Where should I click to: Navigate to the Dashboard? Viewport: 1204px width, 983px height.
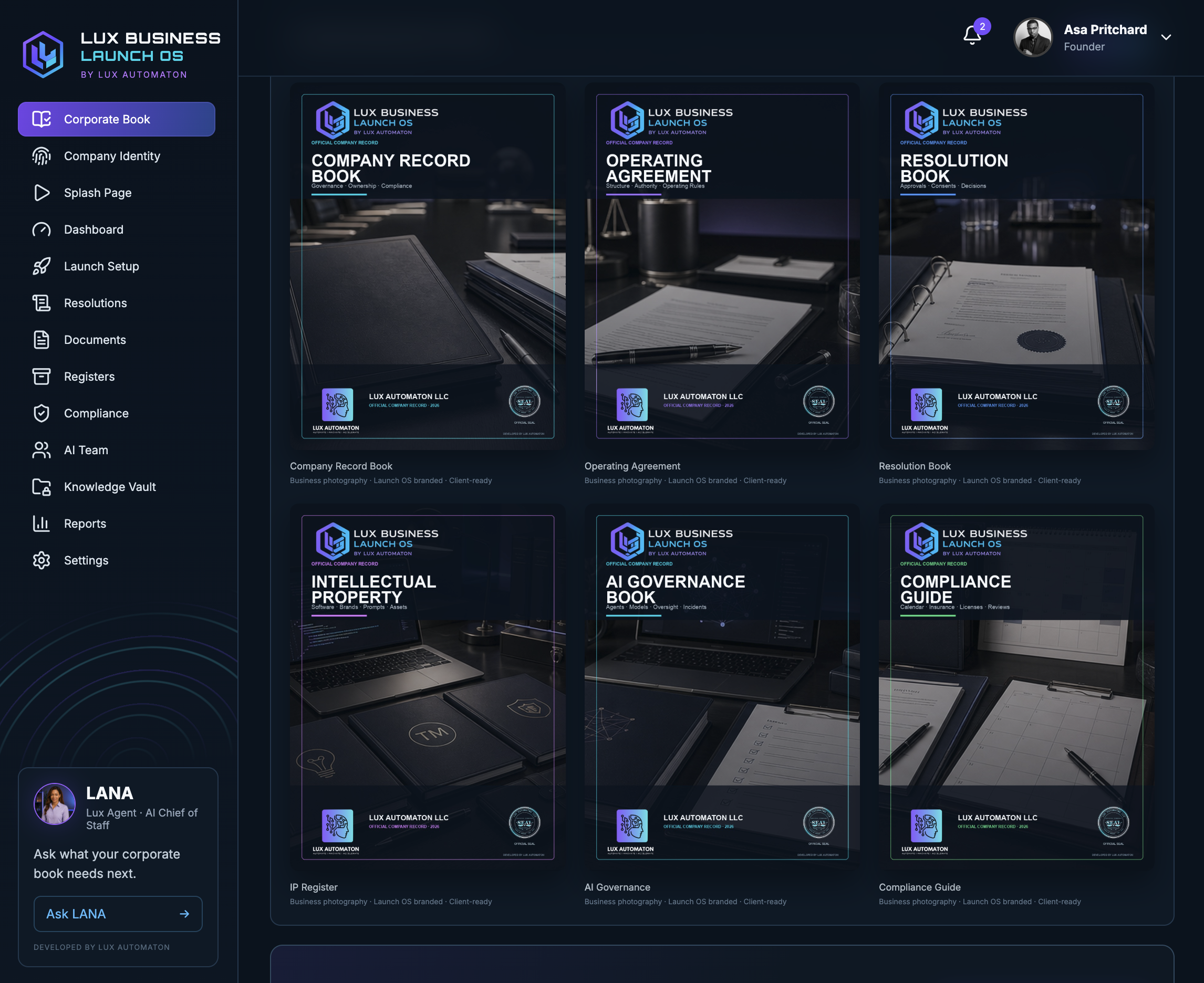click(117, 229)
